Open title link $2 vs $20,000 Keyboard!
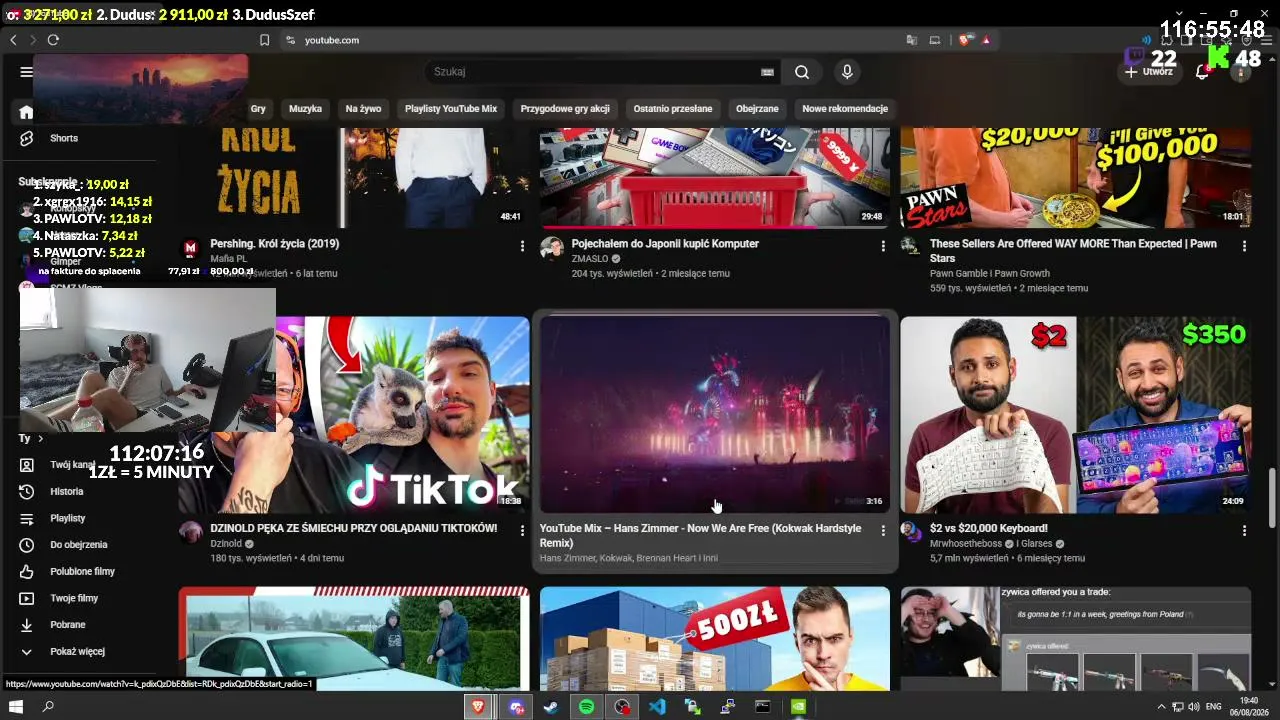 pos(989,528)
